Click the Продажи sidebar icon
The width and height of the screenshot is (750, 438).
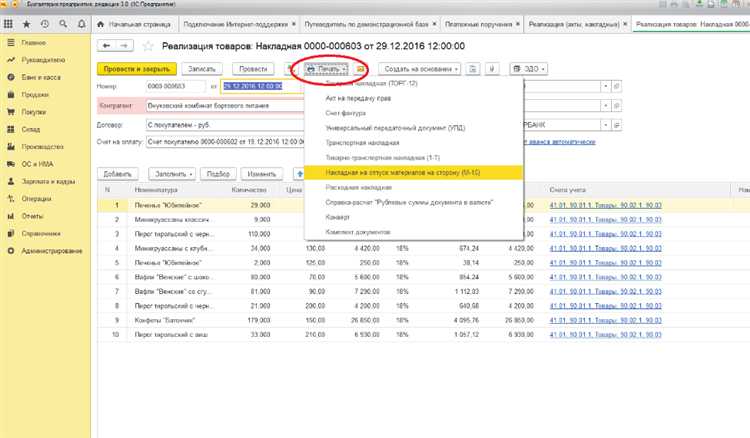click(11, 95)
